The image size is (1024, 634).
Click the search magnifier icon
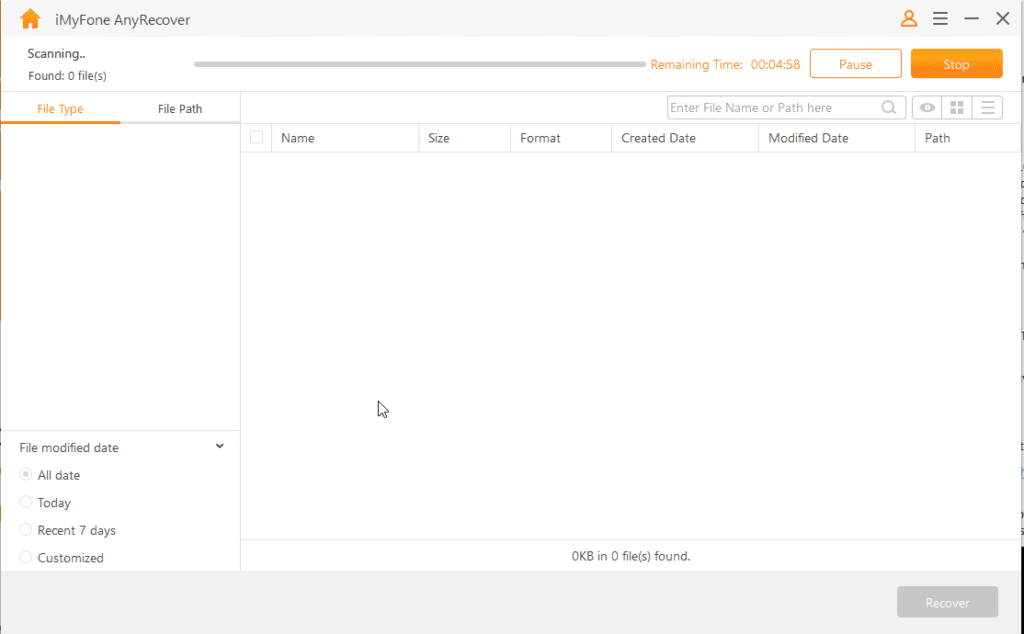(x=888, y=108)
